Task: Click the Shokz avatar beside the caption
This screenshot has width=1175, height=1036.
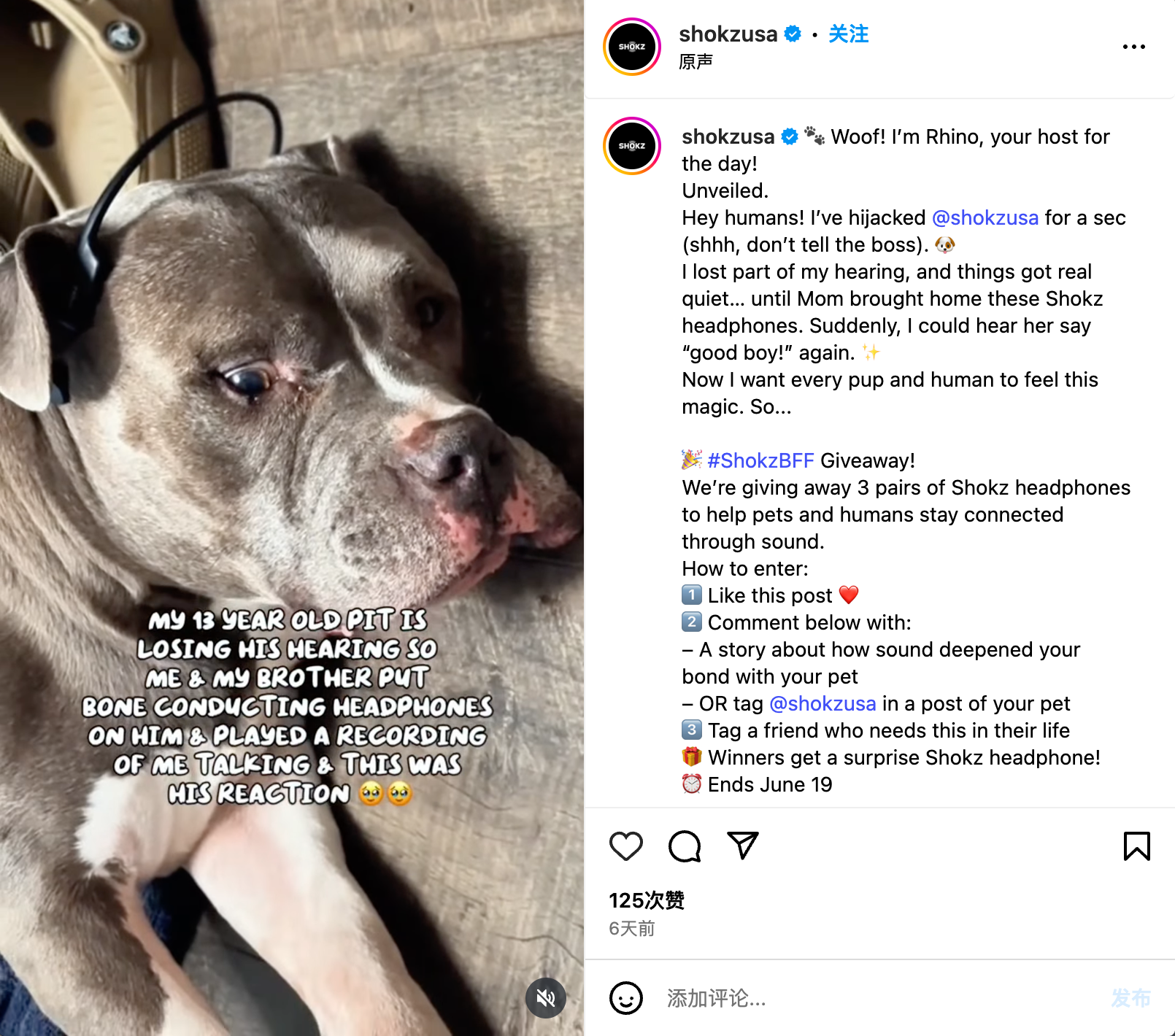Action: pyautogui.click(x=632, y=146)
